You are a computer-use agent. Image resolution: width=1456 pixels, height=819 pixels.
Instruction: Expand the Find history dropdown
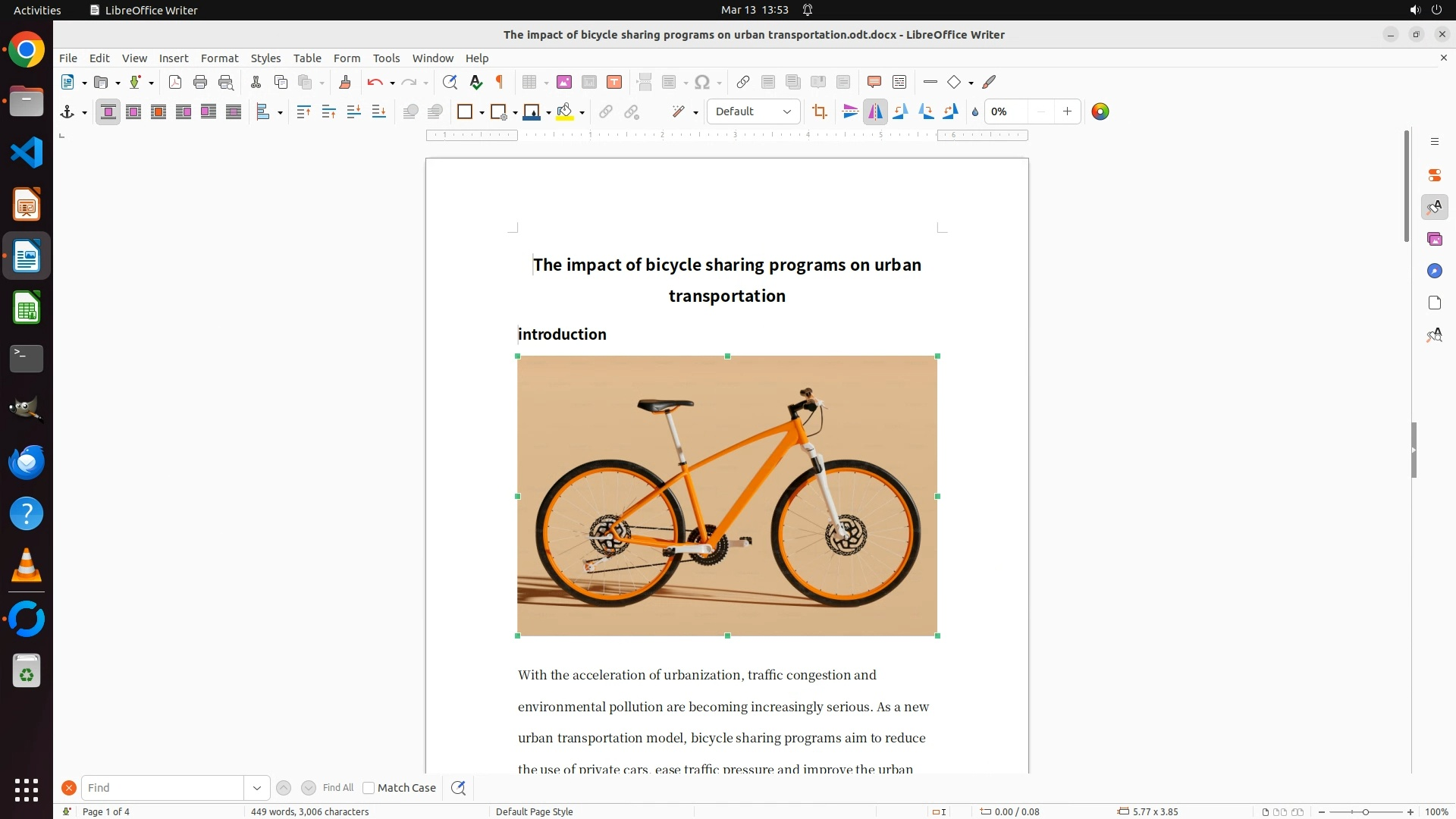pyautogui.click(x=257, y=788)
